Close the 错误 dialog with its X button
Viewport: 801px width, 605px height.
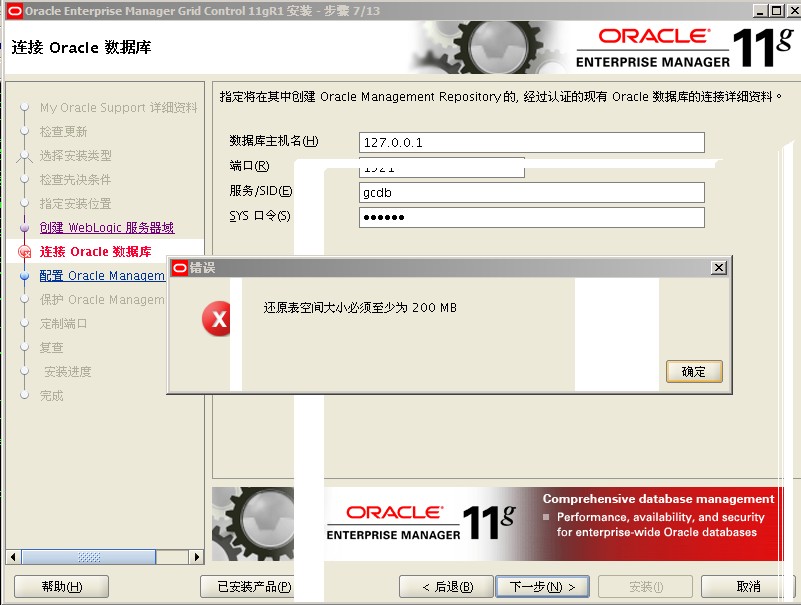tap(717, 267)
